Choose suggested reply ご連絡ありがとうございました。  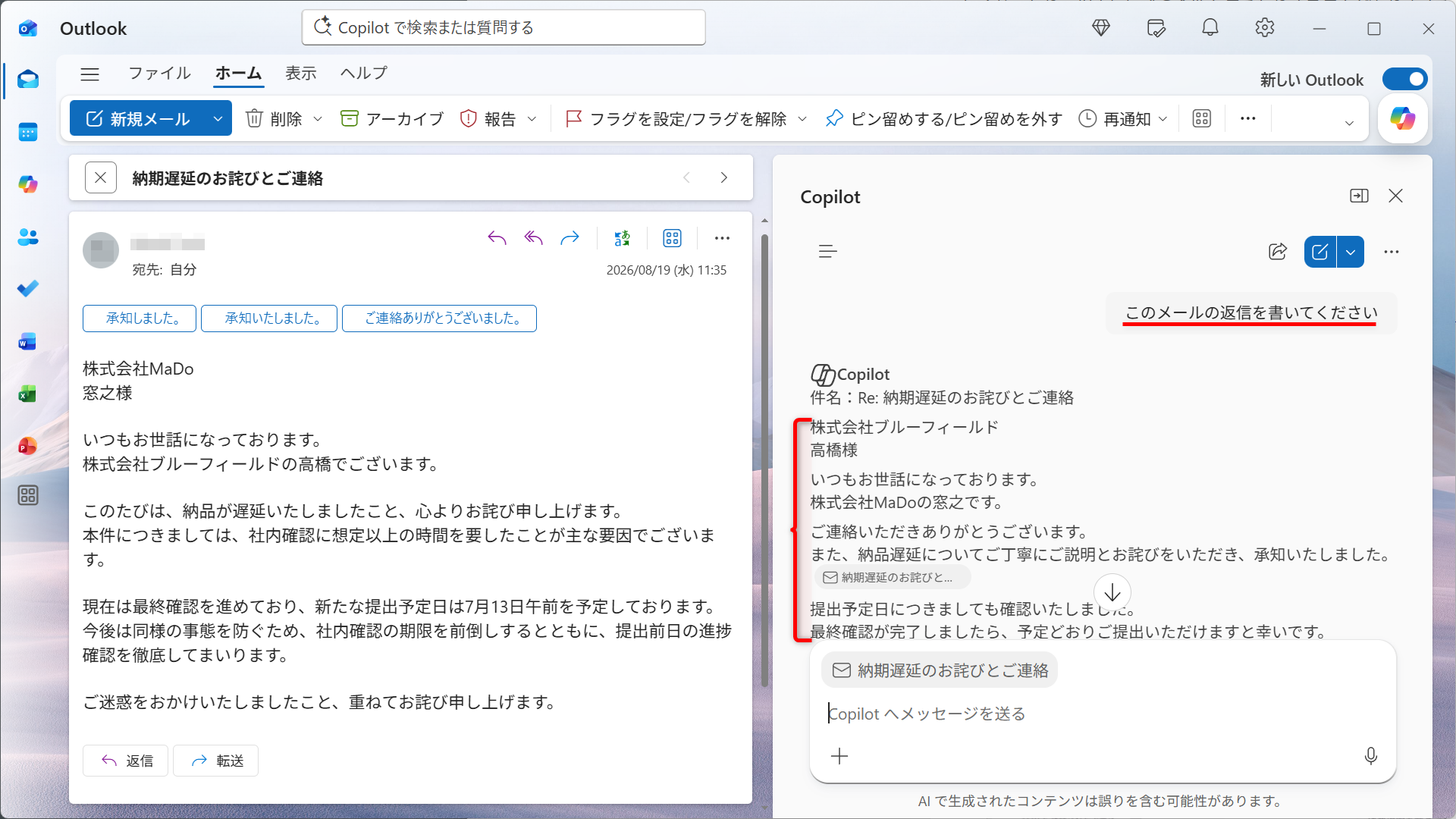(x=439, y=318)
